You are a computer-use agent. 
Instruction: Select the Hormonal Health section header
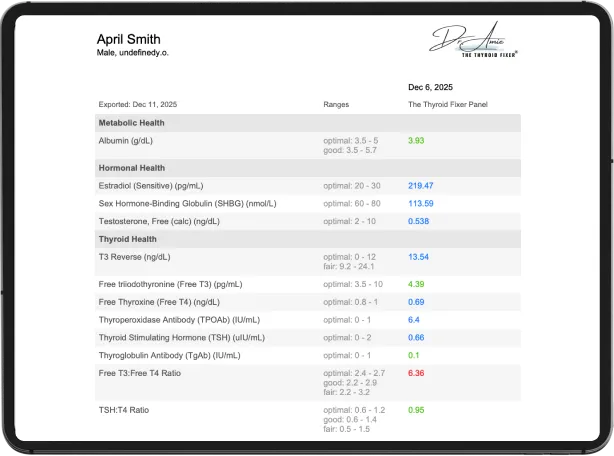(132, 168)
